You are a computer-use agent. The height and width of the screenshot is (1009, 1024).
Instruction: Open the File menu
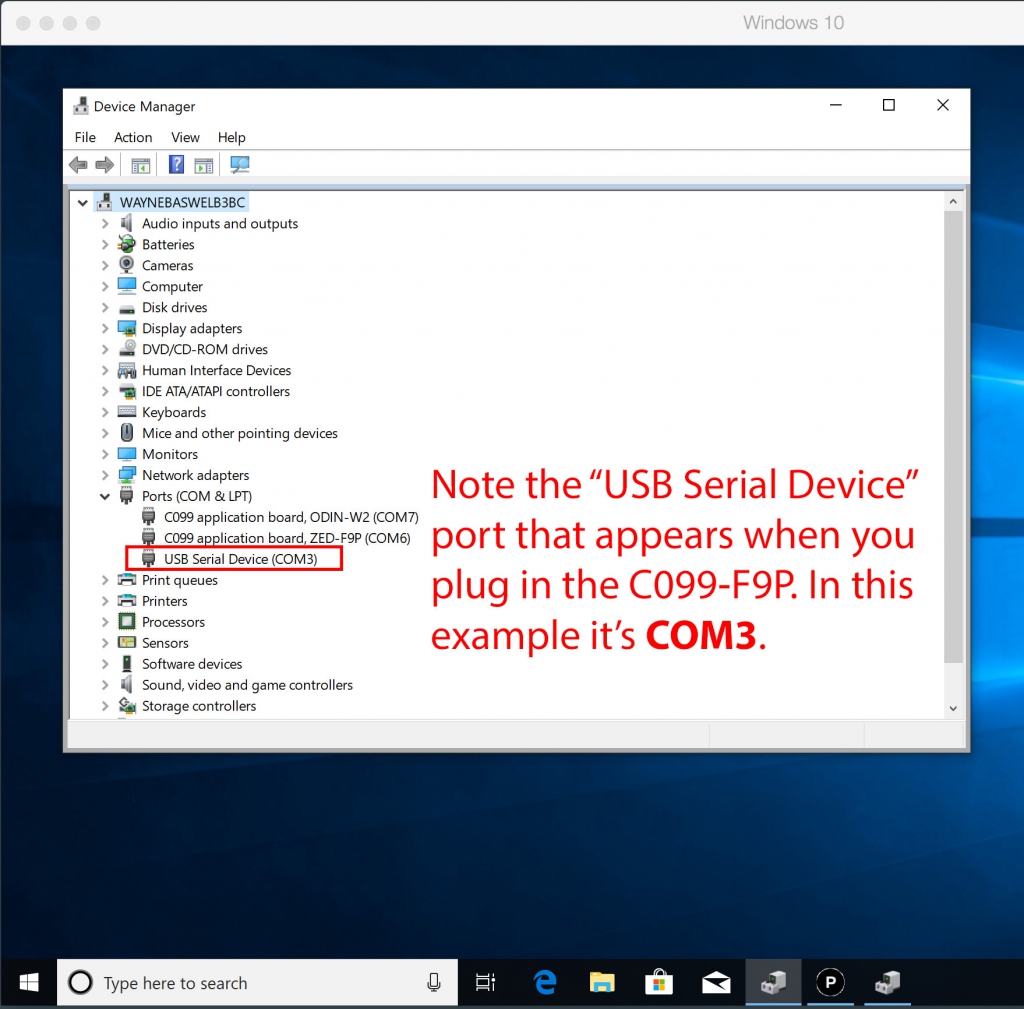point(85,137)
